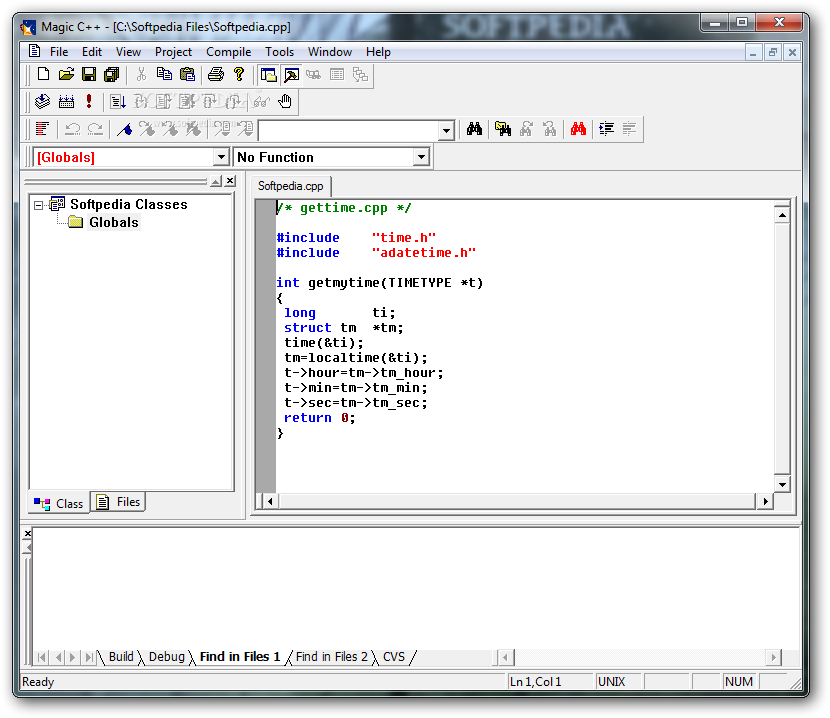
Task: Click output tabs last-tab navigation arrow
Action: [x=89, y=657]
